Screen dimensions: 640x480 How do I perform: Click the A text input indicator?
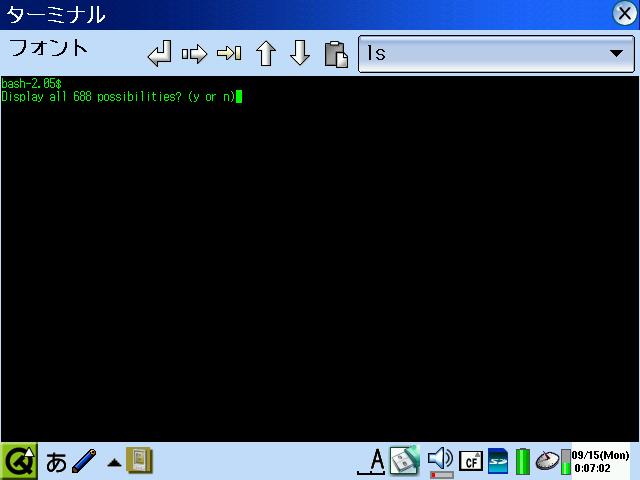click(x=371, y=462)
